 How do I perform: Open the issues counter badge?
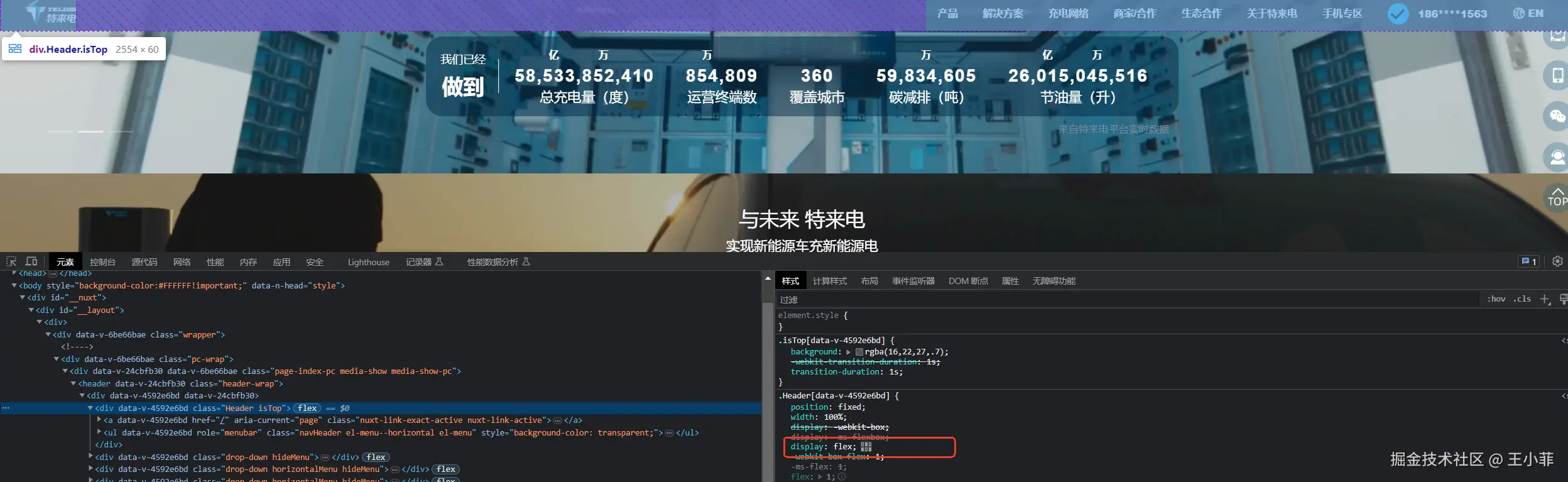pos(1529,261)
